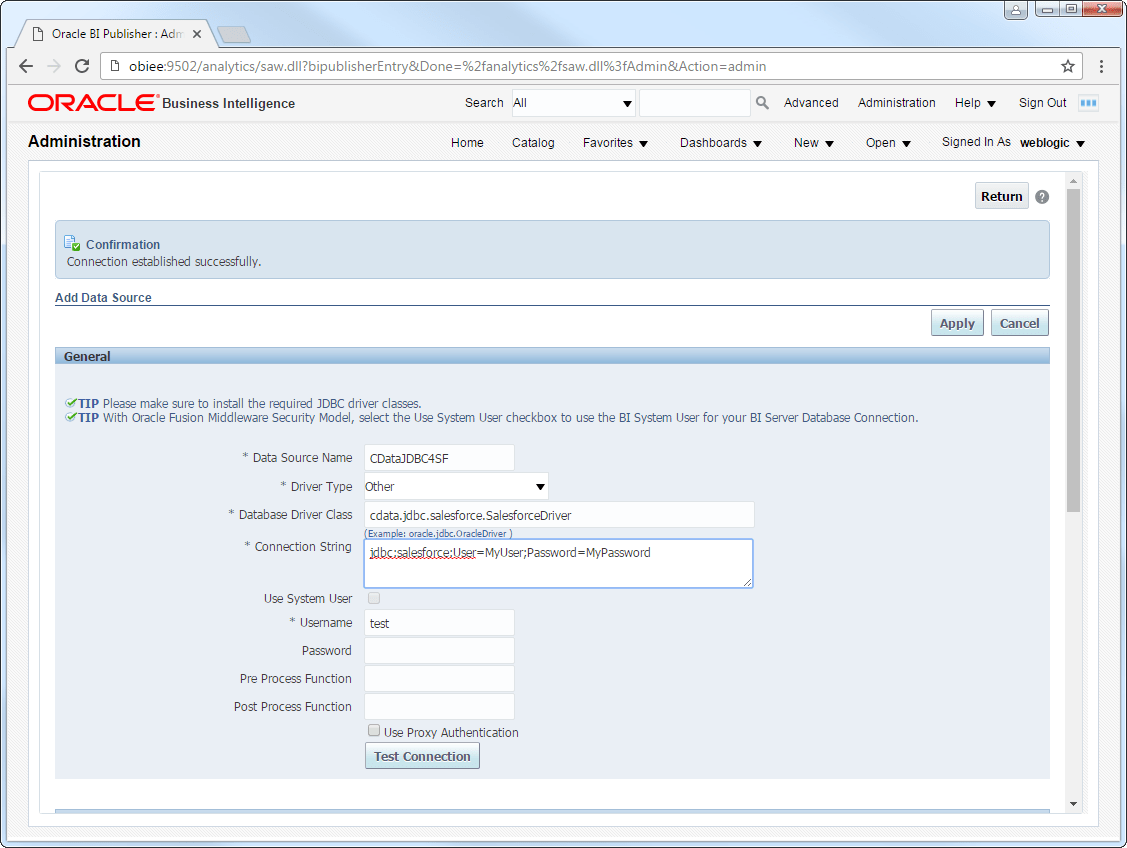
Task: Click the Sign Out link
Action: pyautogui.click(x=1042, y=102)
